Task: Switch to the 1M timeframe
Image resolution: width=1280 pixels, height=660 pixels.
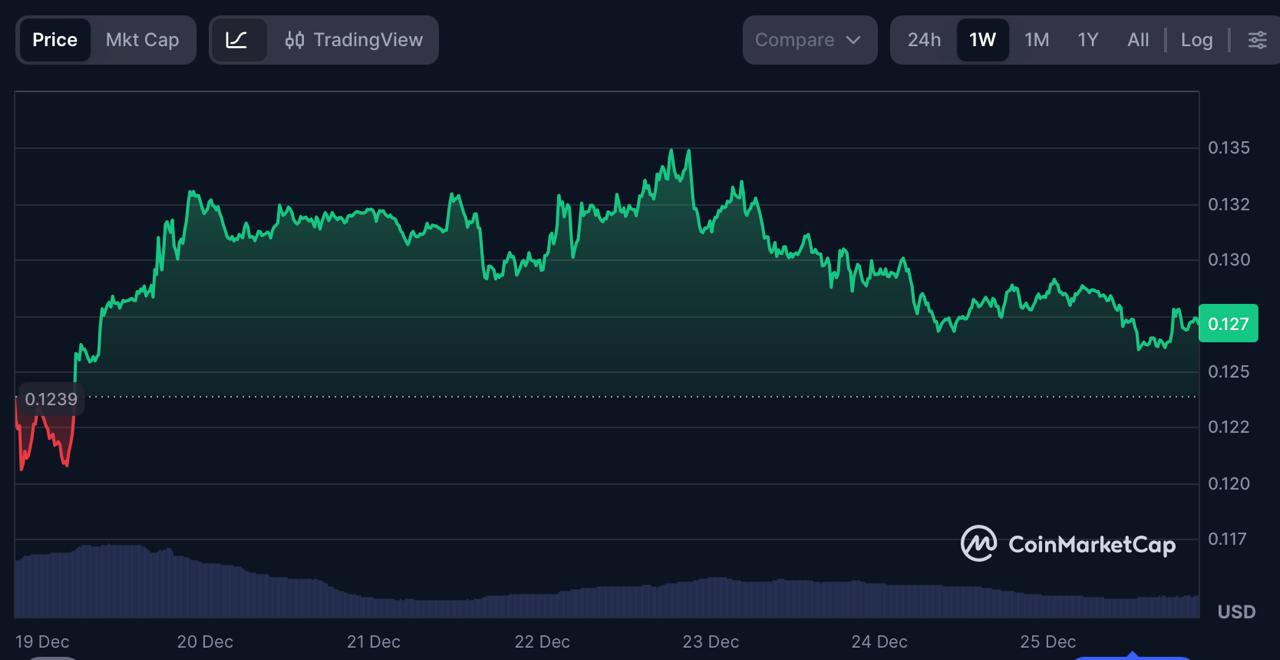Action: 1036,40
